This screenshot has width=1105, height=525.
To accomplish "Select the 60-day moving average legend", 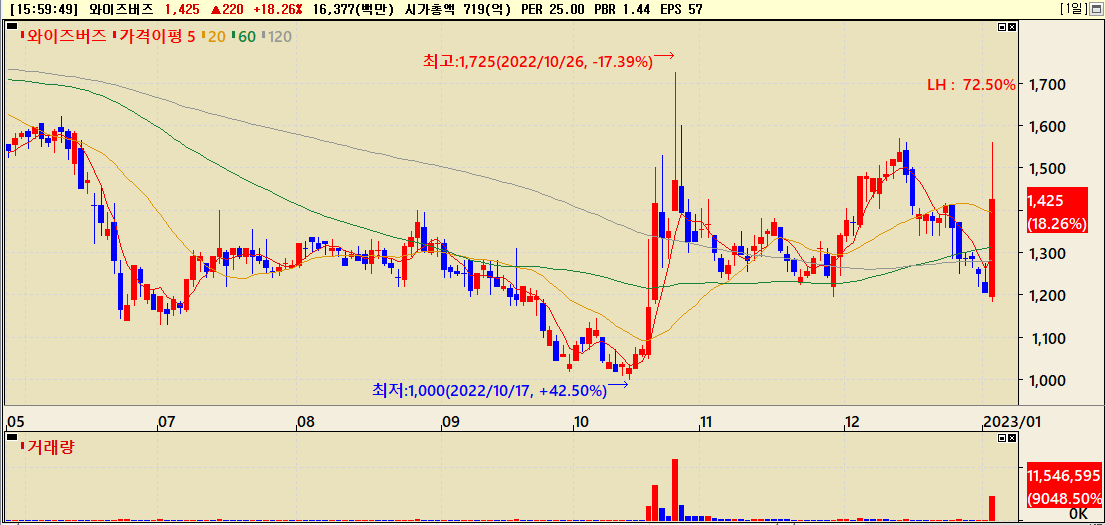I will (x=244, y=37).
